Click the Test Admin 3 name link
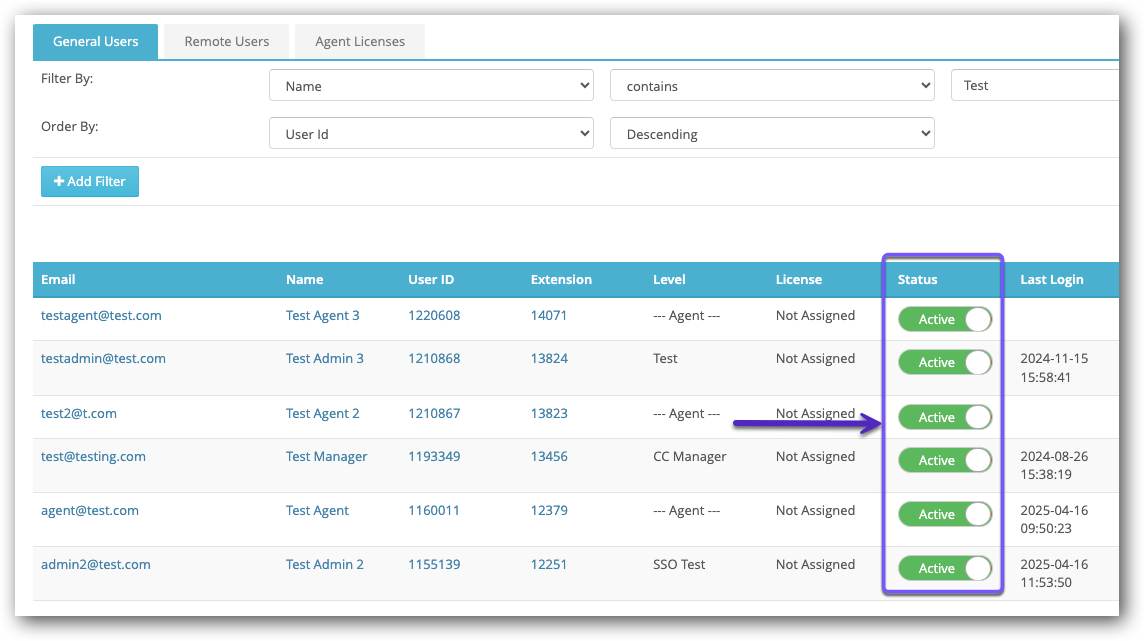The image size is (1144, 641). pos(325,359)
